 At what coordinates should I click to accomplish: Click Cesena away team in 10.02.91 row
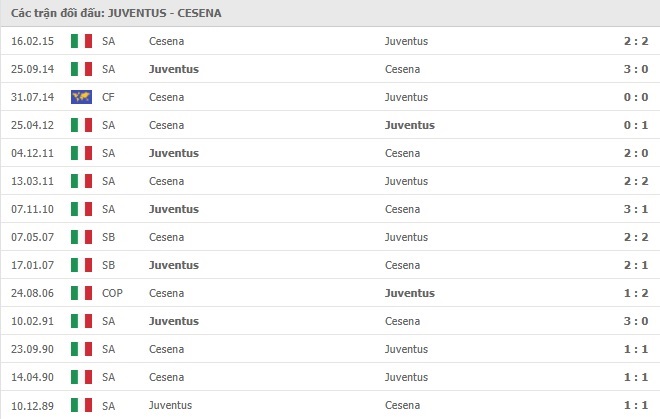(402, 321)
